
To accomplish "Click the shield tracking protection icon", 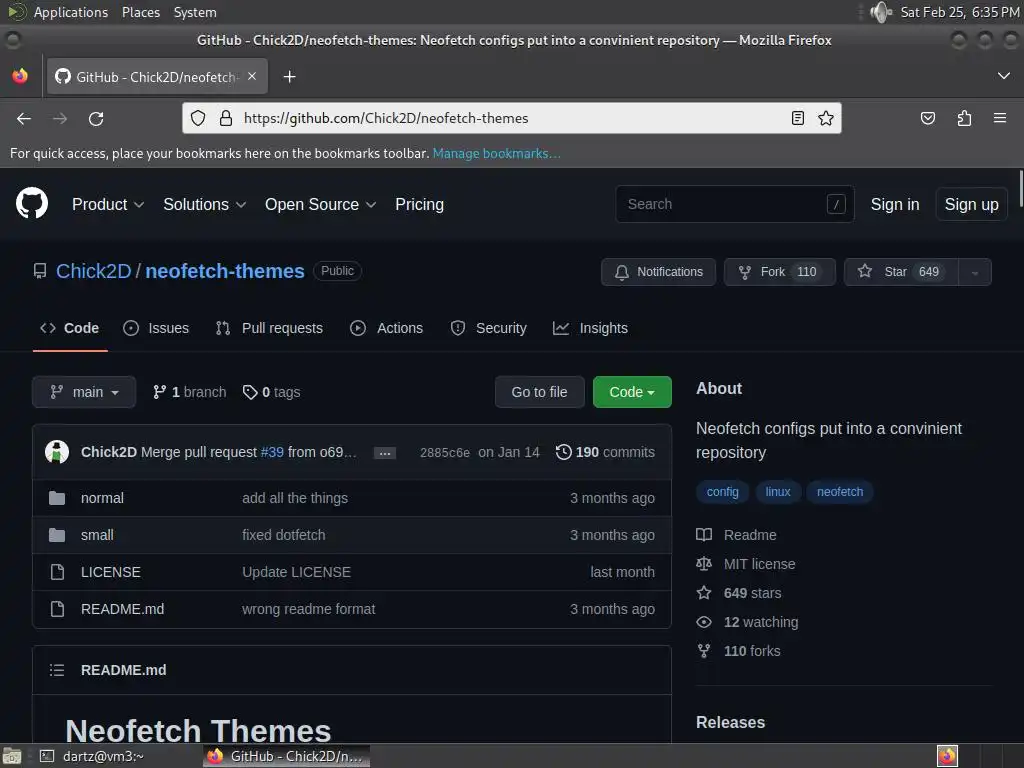I will 198,118.
